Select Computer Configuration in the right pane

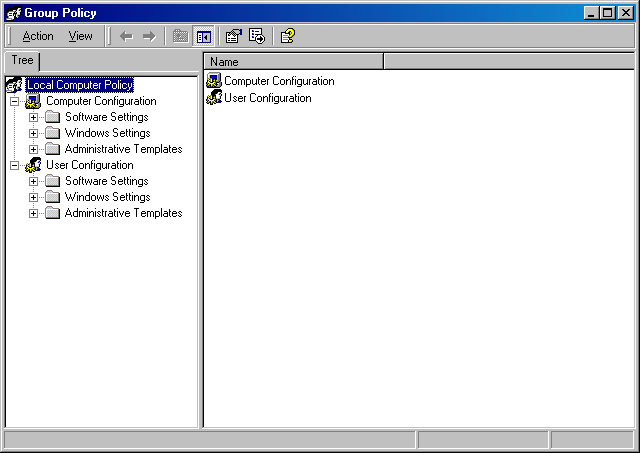(279, 81)
